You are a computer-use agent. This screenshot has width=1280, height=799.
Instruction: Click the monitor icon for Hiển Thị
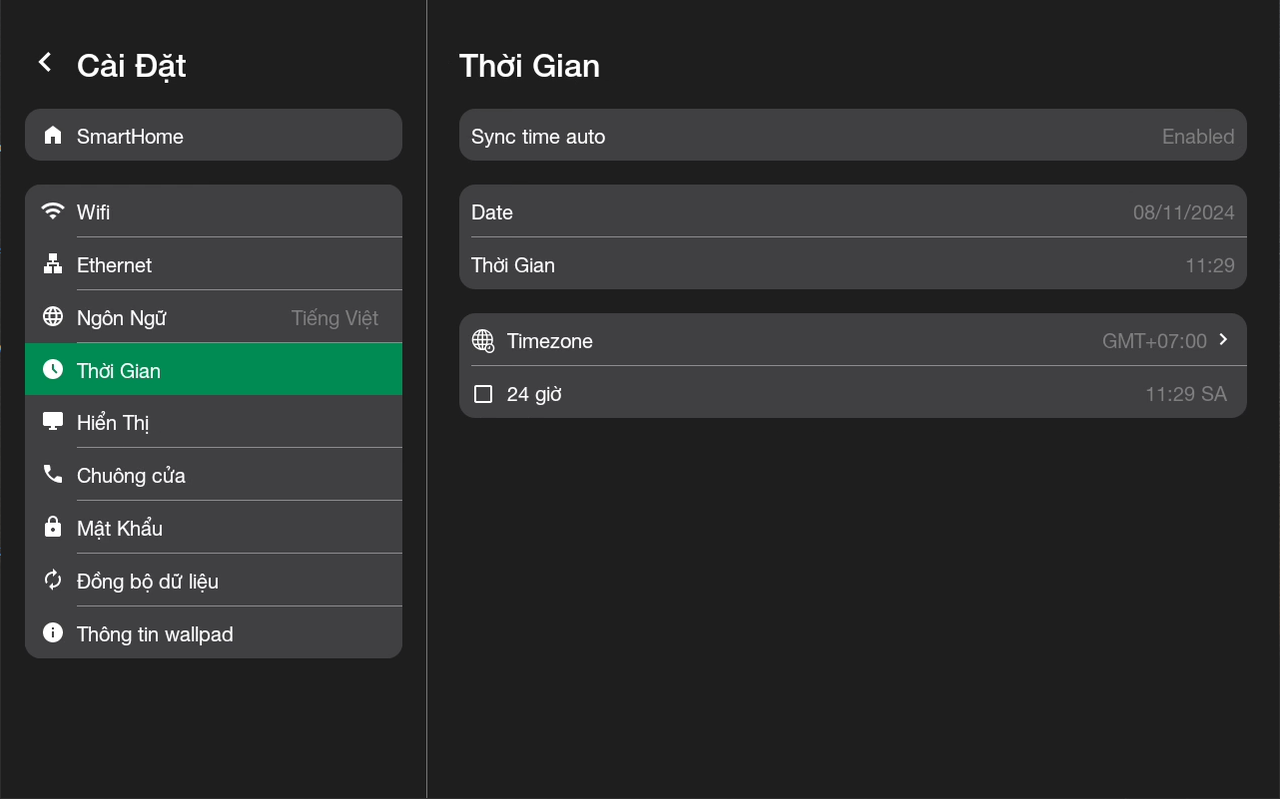pyautogui.click(x=53, y=422)
